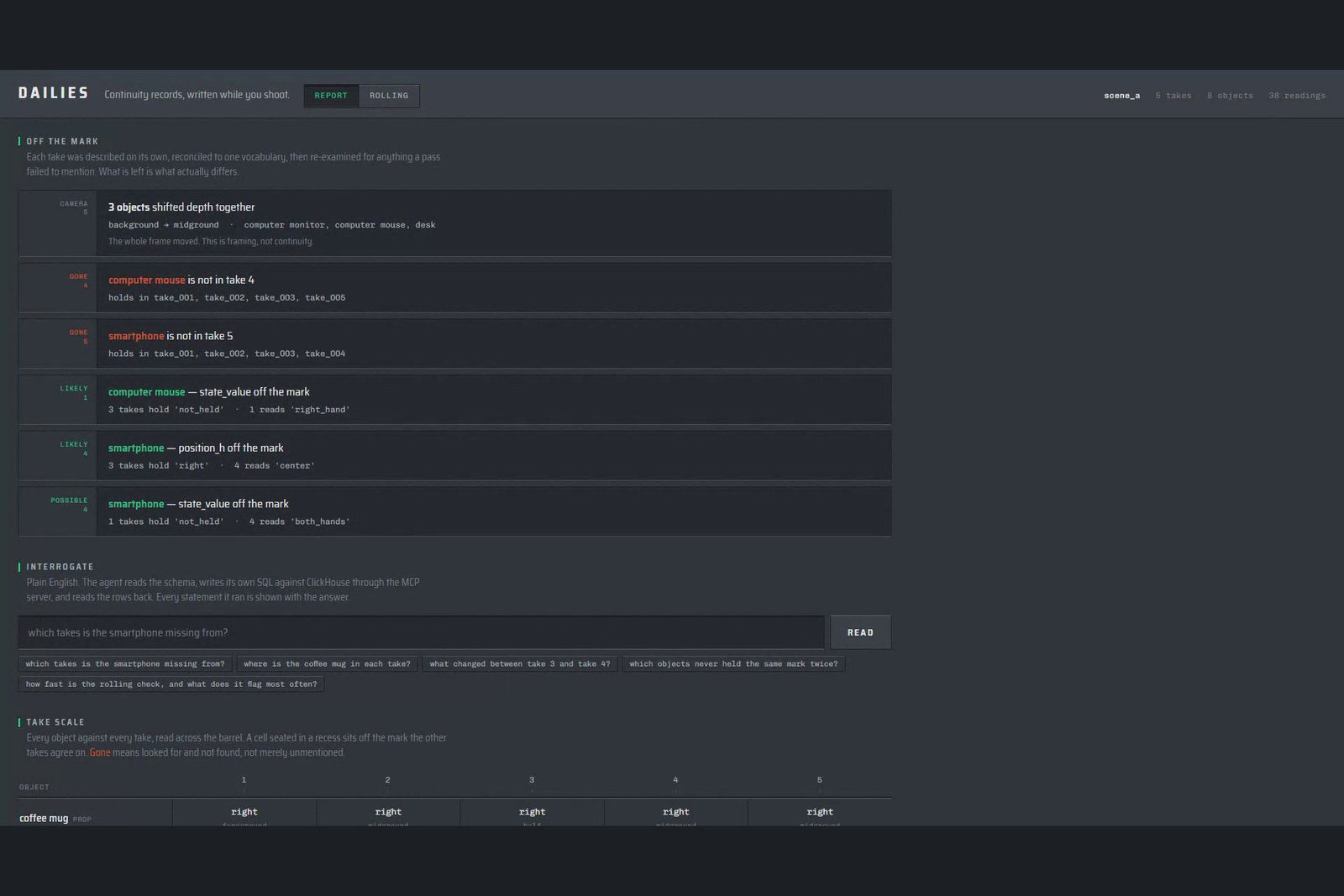Pick suggestion 'where is the coffee mug in each take?'
The image size is (1344, 896).
pos(327,663)
